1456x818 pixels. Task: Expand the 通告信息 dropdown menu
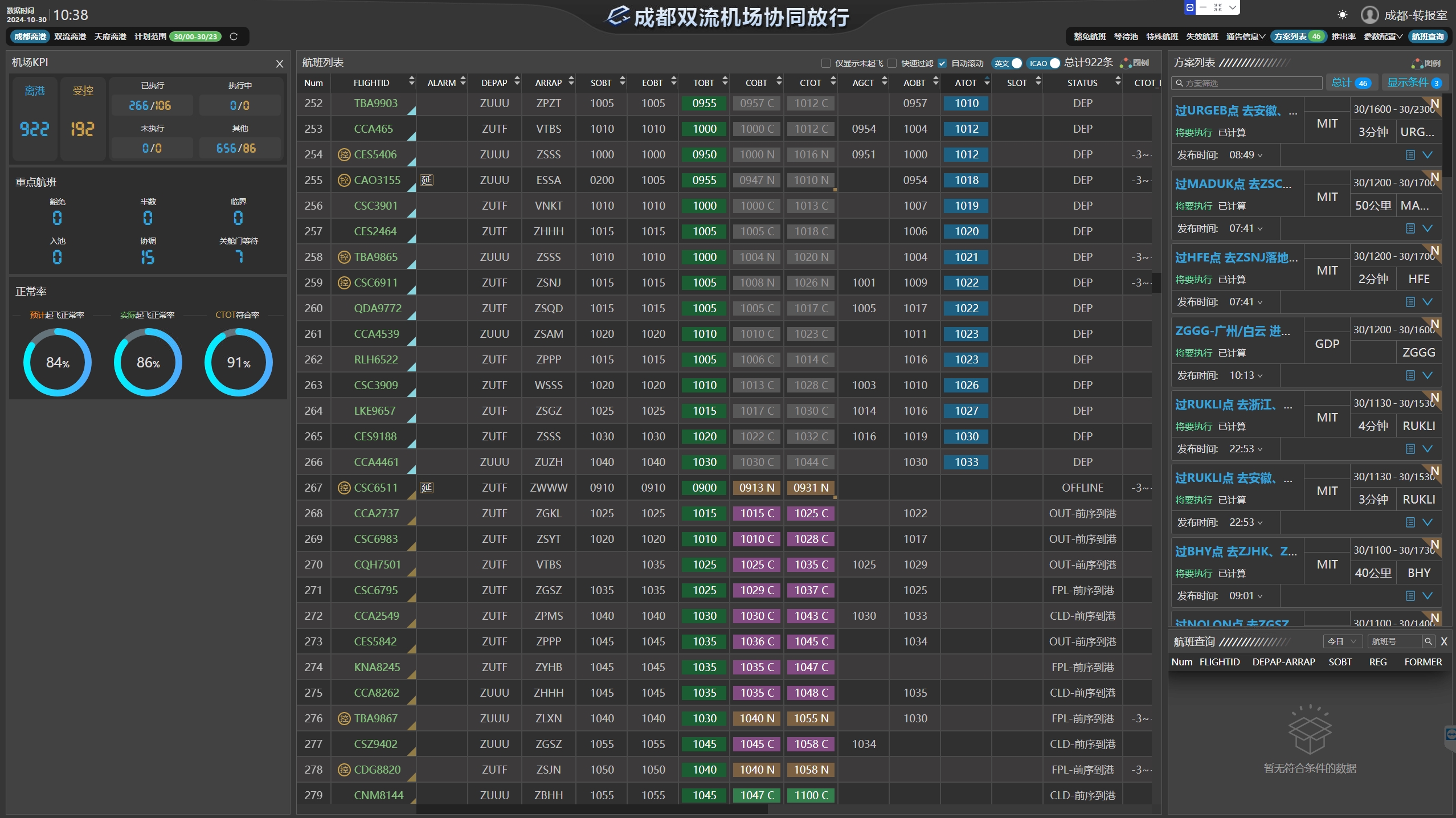(x=1245, y=36)
